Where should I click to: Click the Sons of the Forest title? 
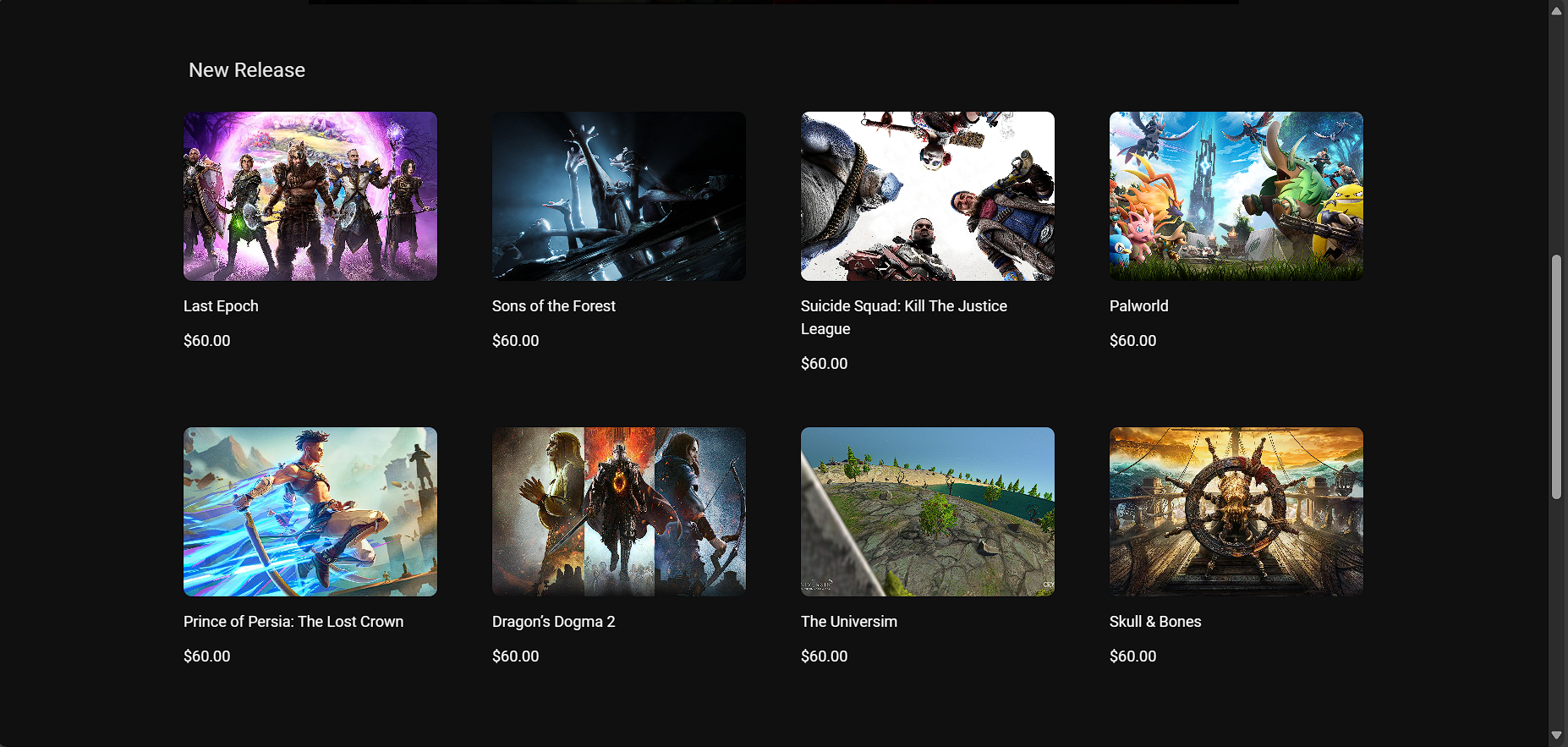click(x=554, y=306)
